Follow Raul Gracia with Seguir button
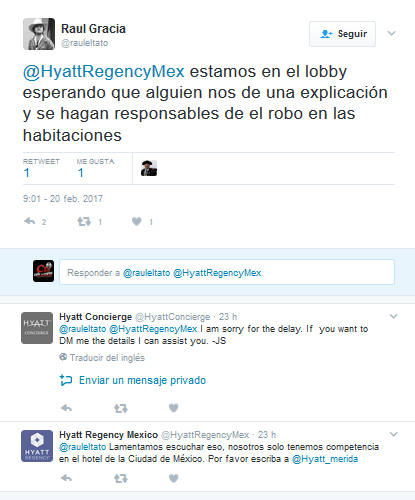 [x=342, y=34]
